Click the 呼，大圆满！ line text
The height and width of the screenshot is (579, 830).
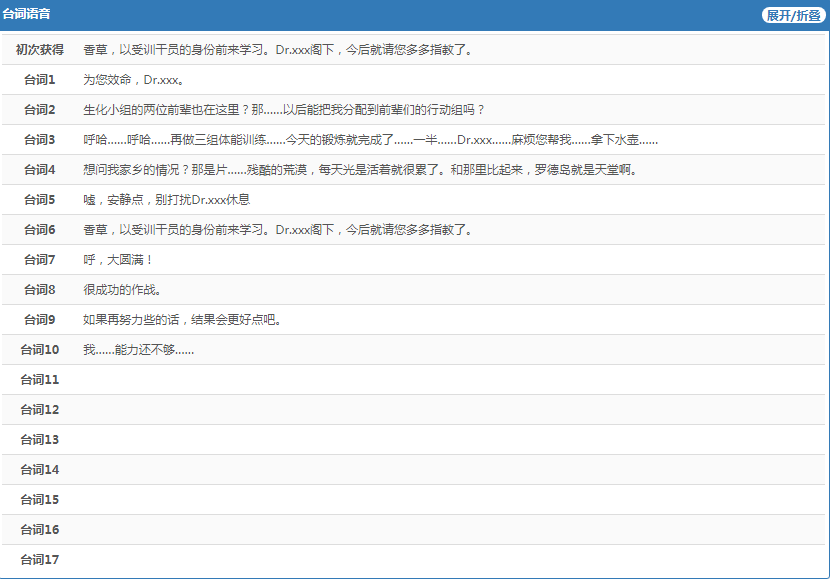click(x=118, y=260)
